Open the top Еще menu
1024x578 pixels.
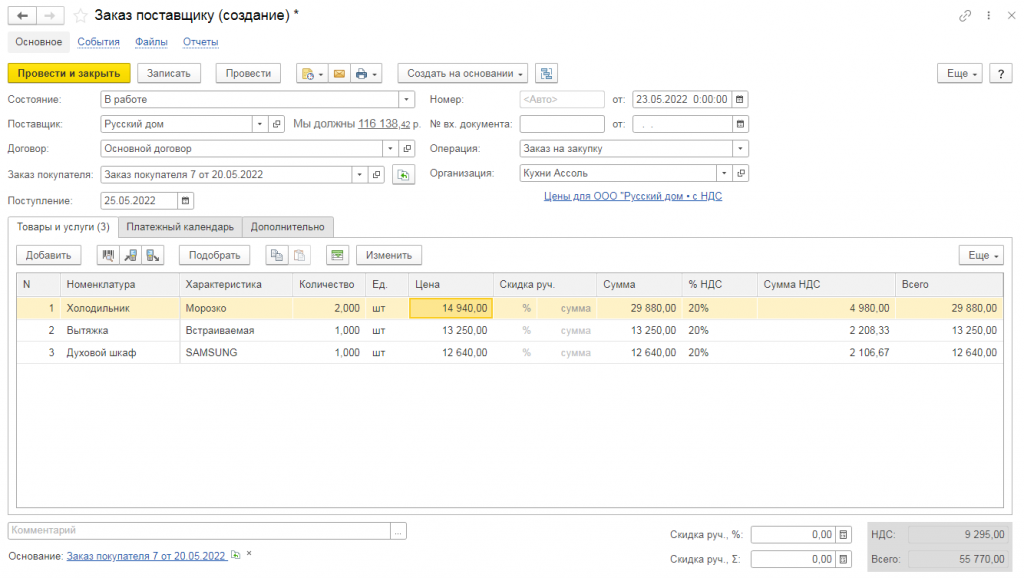coord(960,73)
